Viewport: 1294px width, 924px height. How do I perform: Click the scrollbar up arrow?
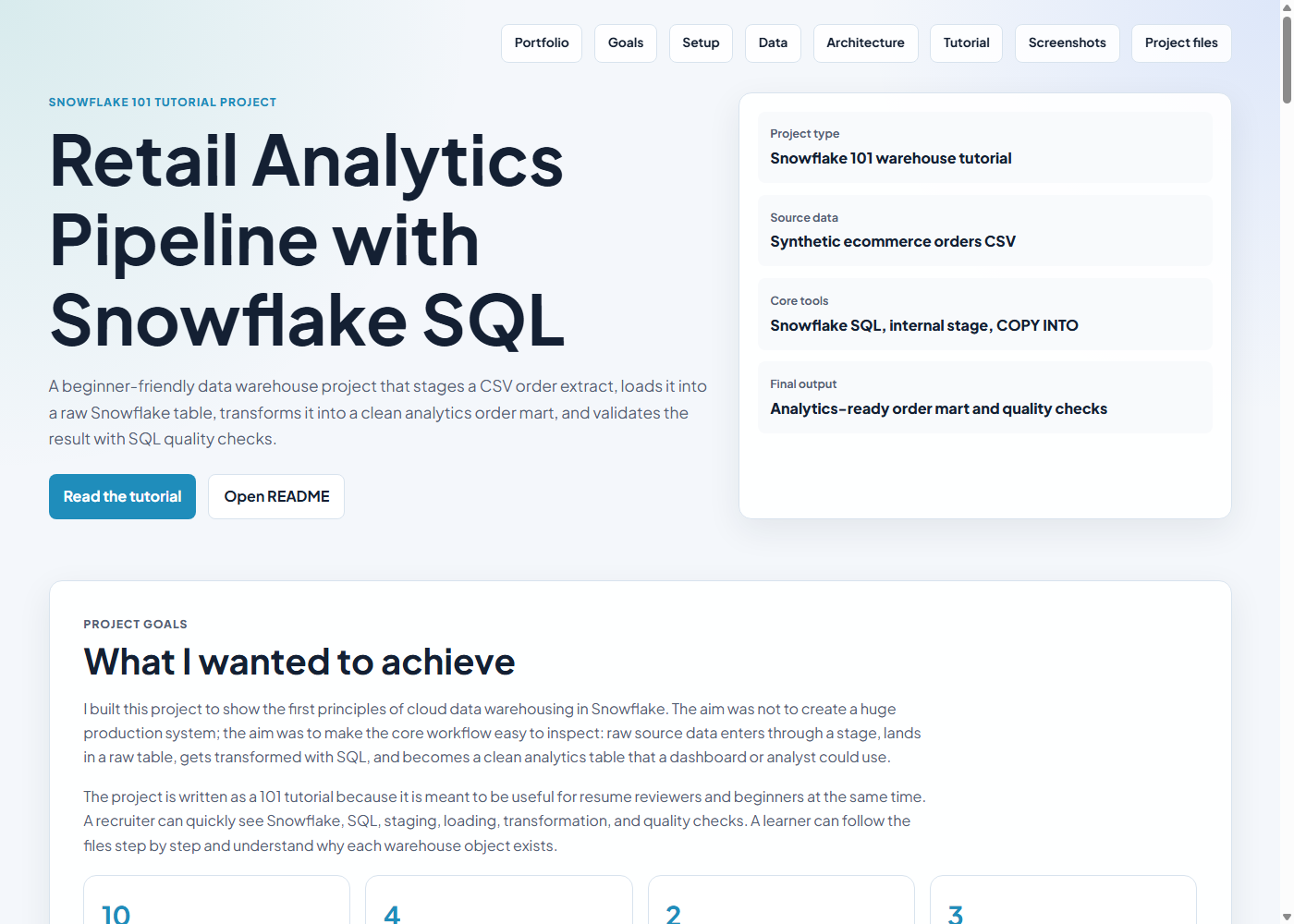pyautogui.click(x=1287, y=6)
